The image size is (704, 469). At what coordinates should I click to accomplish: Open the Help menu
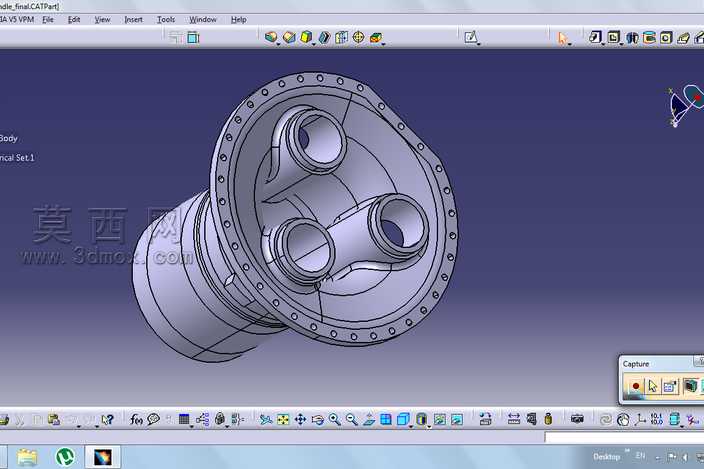[x=238, y=20]
